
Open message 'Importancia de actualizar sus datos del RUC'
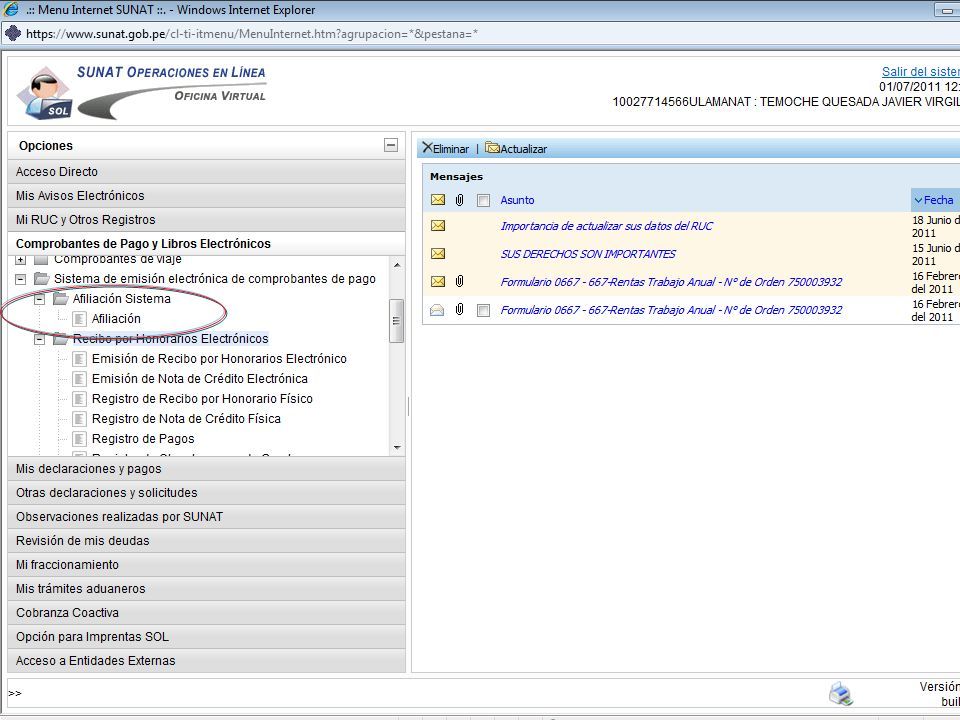[607, 226]
